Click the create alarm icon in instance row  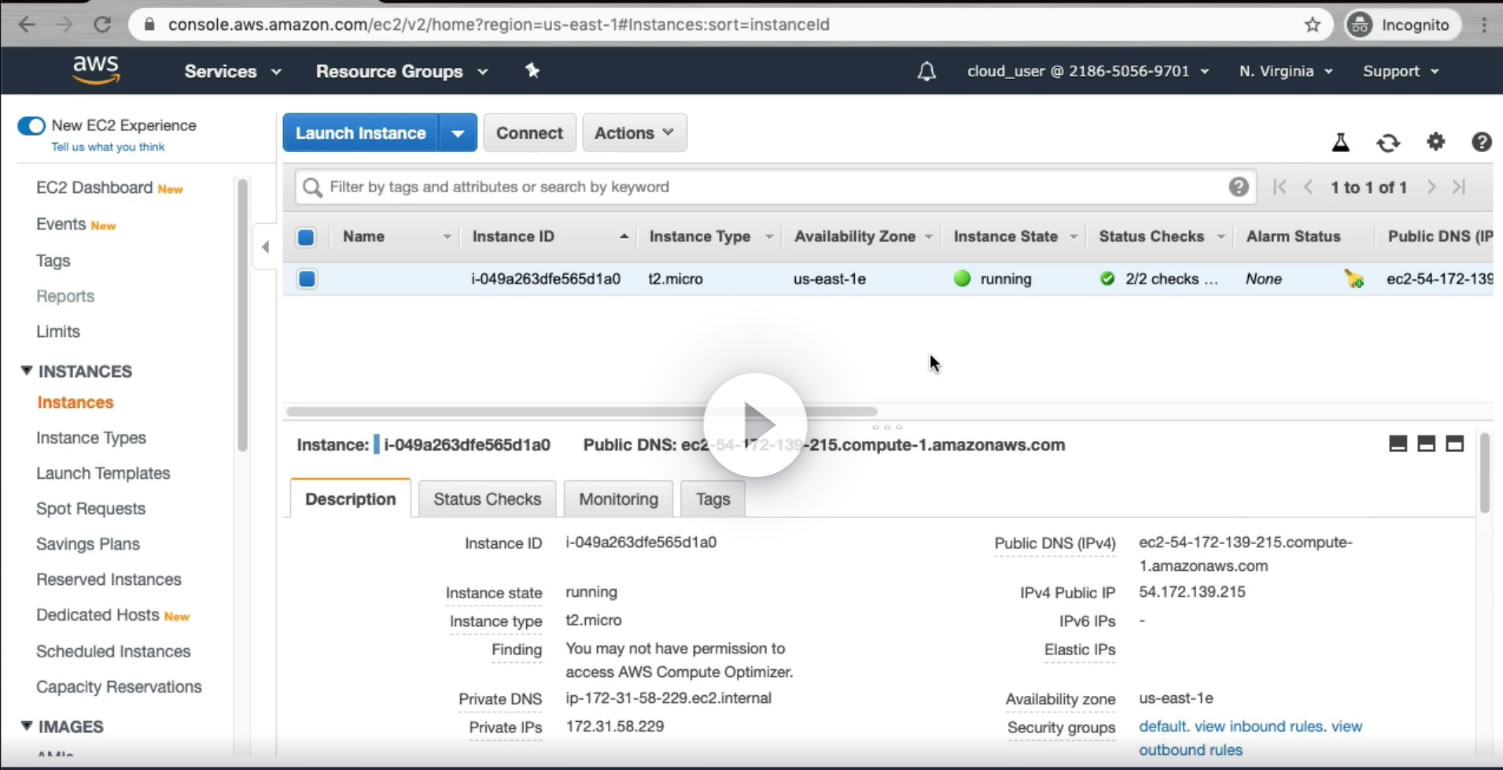[x=1354, y=279]
